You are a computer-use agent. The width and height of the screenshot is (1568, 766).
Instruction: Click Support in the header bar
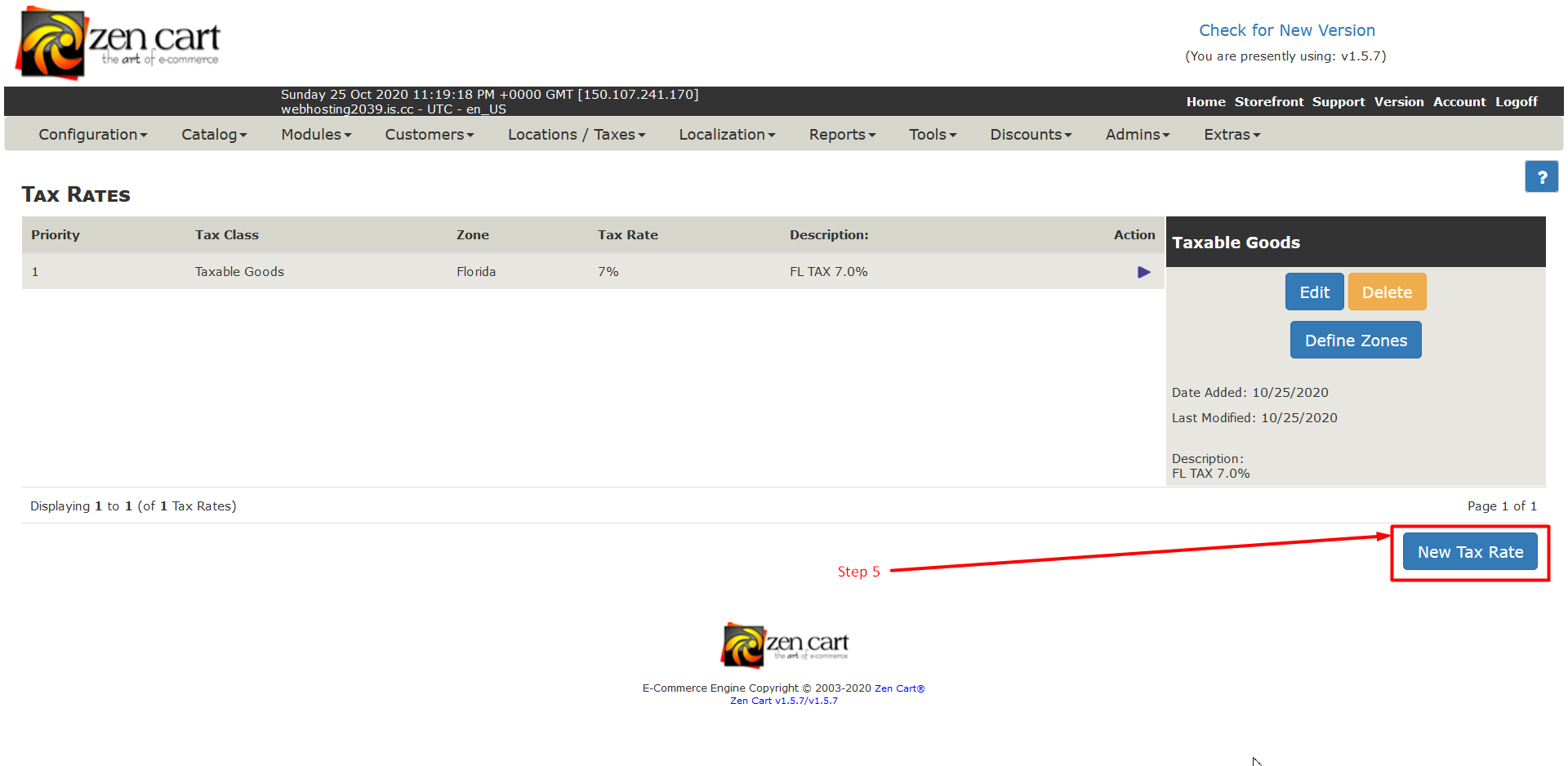(1339, 102)
